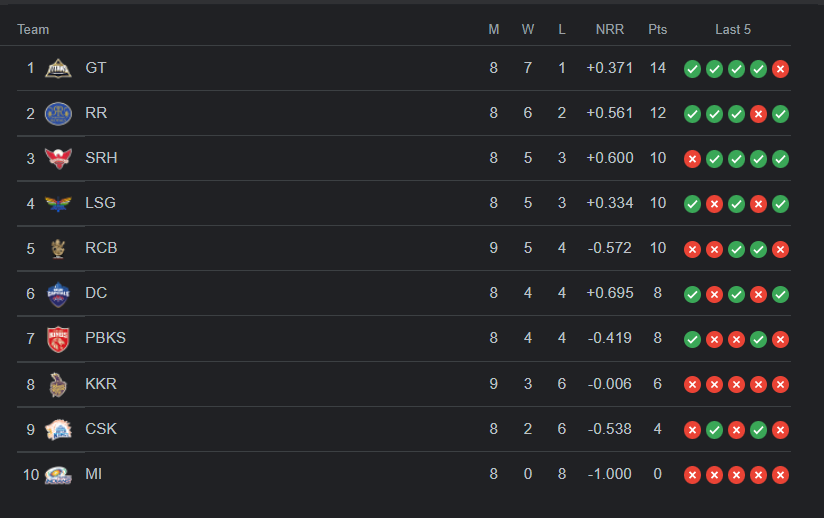Click GT's red loss icon in Last 5
The image size is (824, 518).
point(781,69)
